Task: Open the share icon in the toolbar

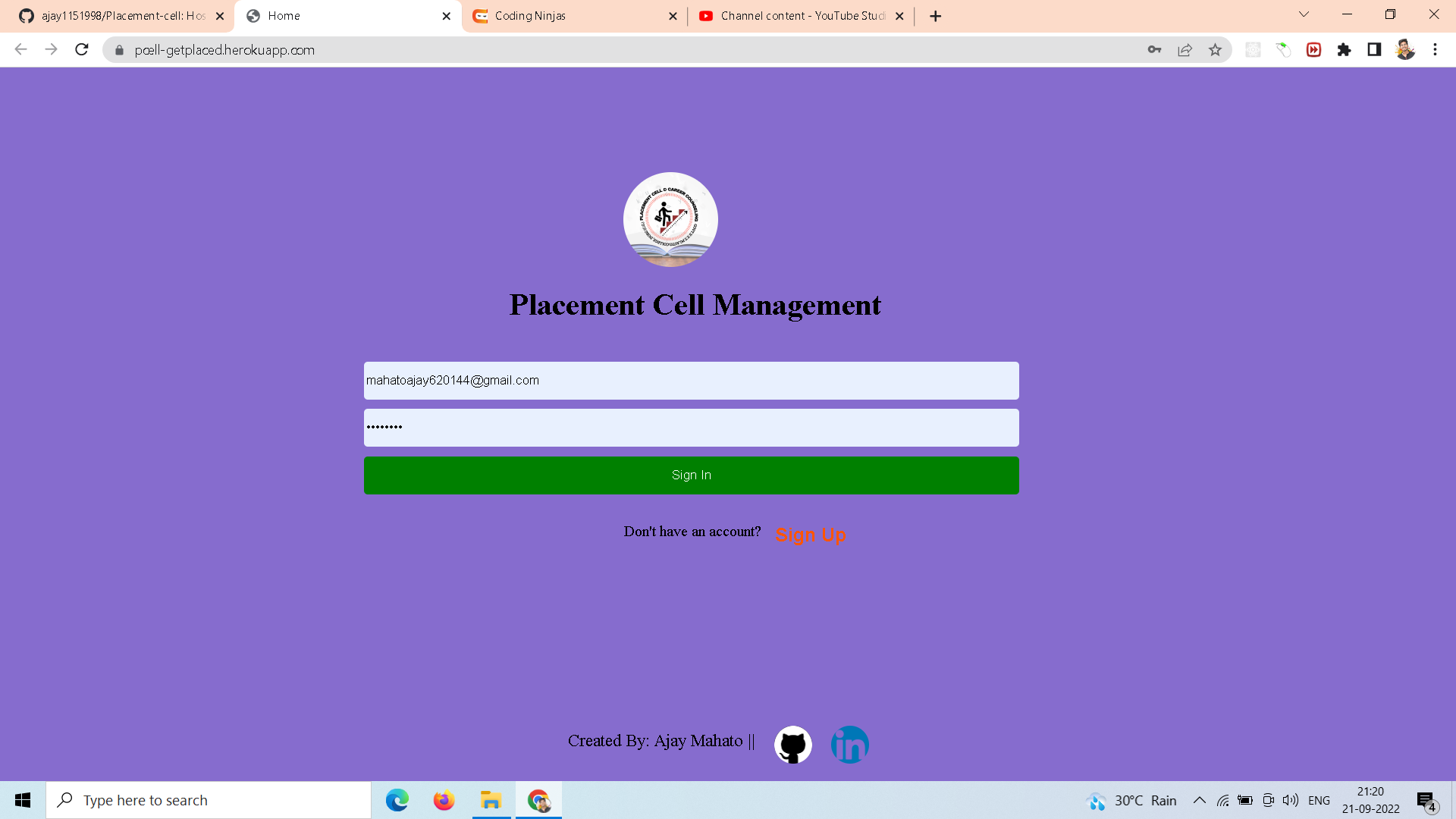Action: click(x=1185, y=49)
